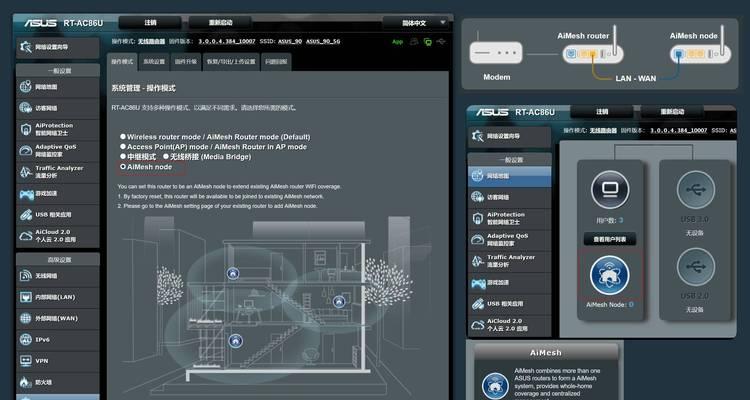Select 无线桥接 (Media Bridge) radio button
This screenshot has height=400, width=750.
(x=166, y=156)
